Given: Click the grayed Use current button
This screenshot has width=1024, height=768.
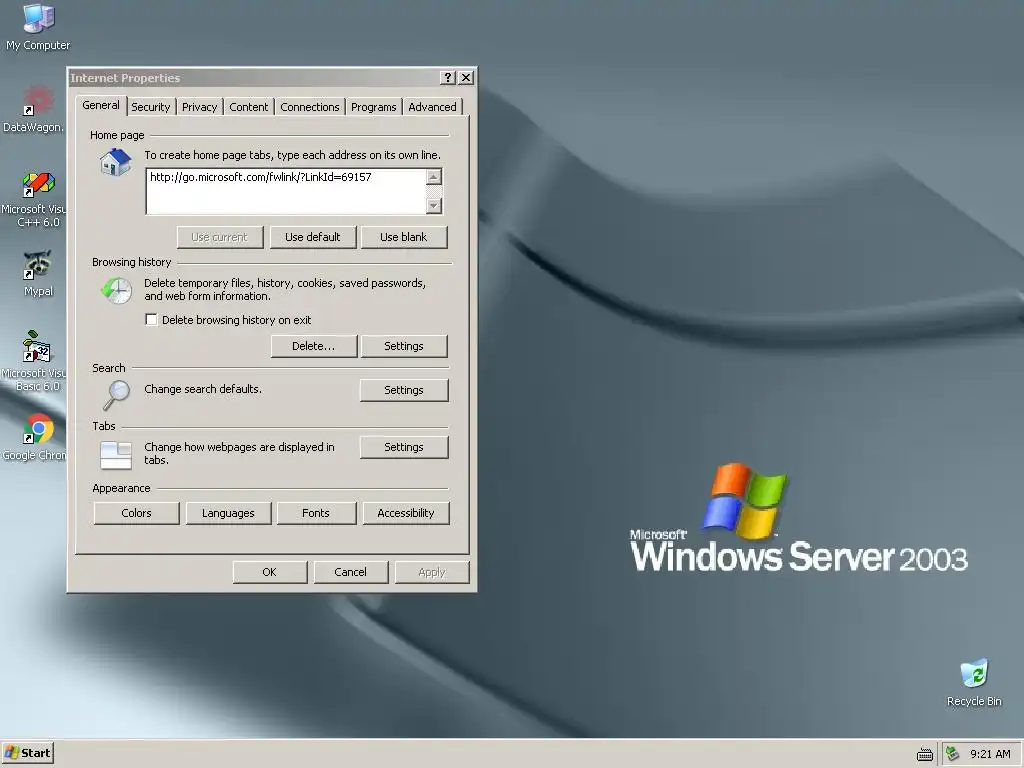Looking at the screenshot, I should click(219, 237).
